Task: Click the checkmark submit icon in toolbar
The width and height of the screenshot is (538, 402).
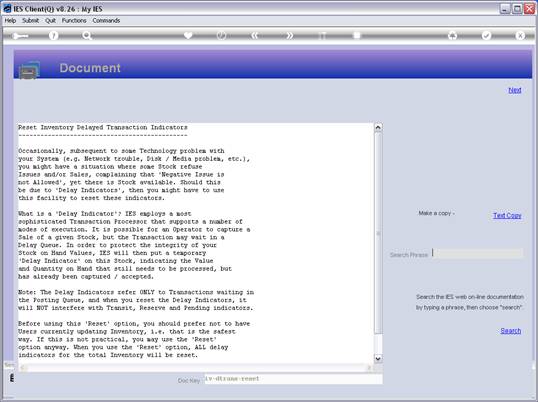Action: click(487, 35)
